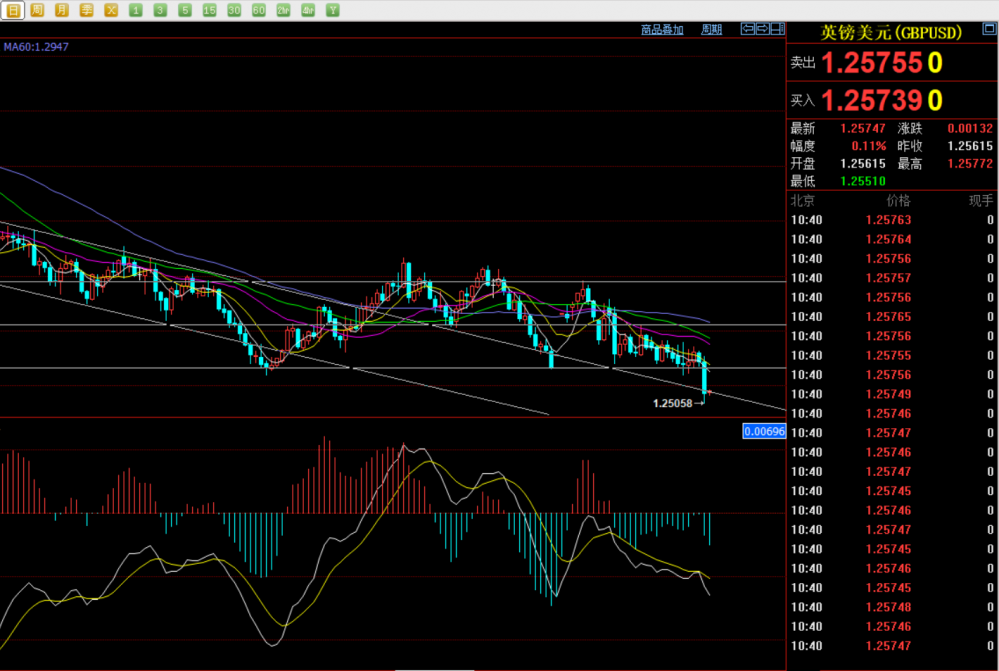Switch to the weekly (周) chart period
Viewport: 999px width, 671px height.
coord(37,10)
